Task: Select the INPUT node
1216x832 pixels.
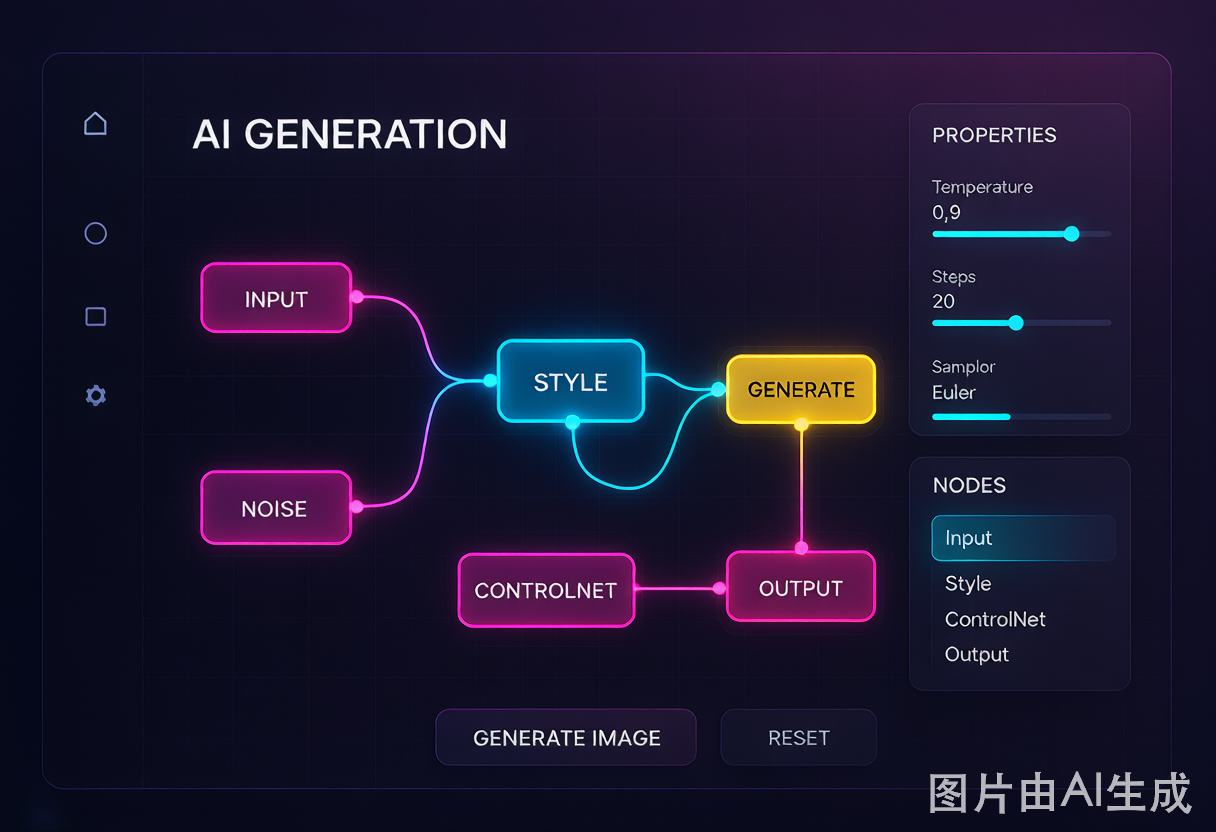Action: coord(276,298)
